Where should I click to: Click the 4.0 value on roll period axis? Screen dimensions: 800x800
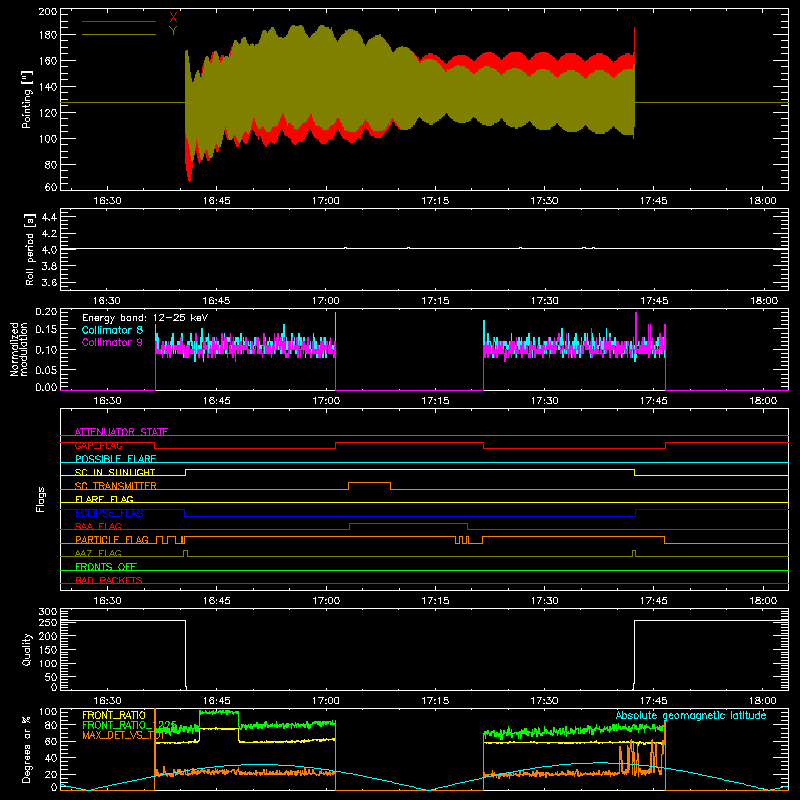(49, 249)
